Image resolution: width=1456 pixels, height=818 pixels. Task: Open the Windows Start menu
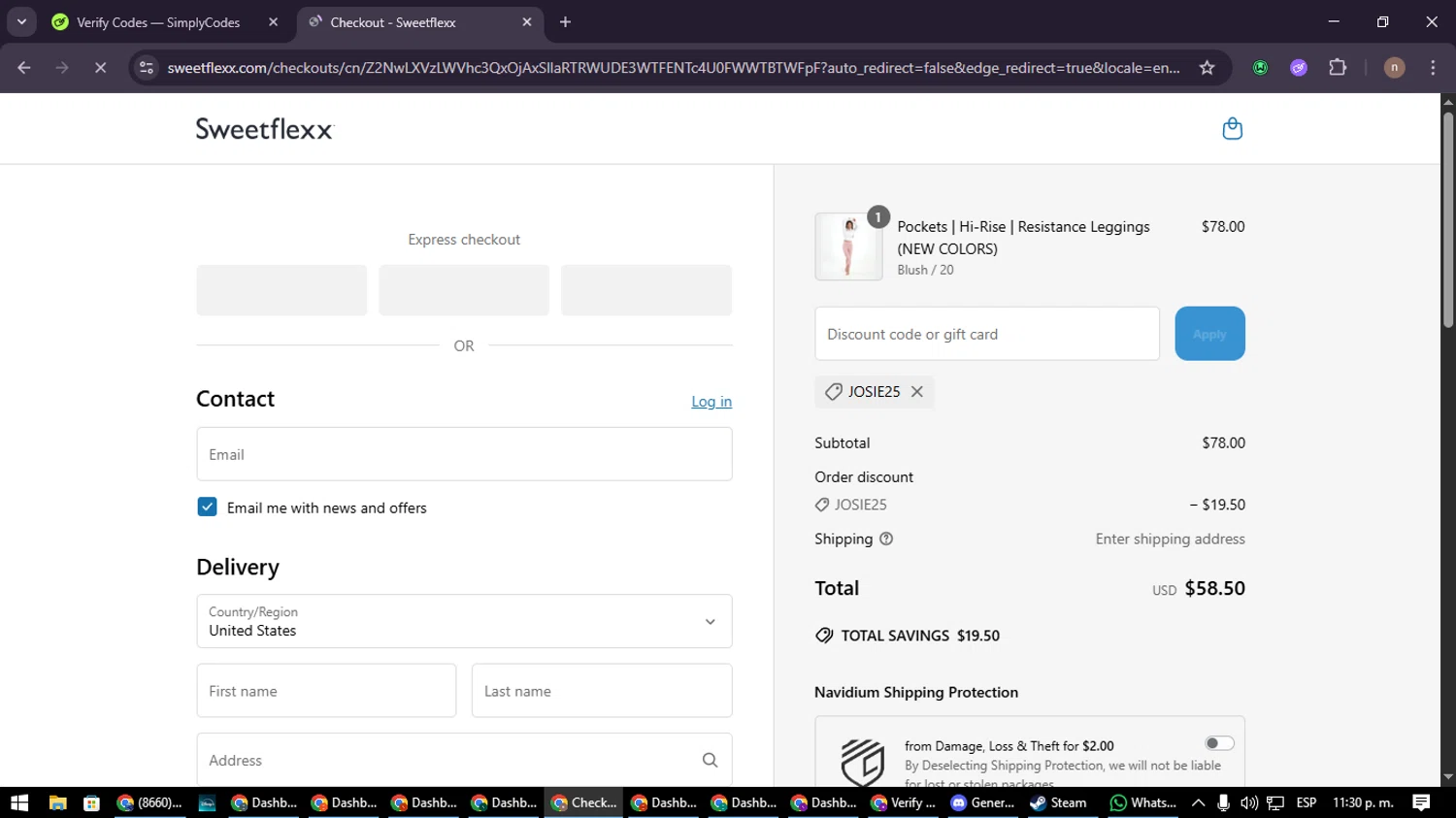[19, 802]
